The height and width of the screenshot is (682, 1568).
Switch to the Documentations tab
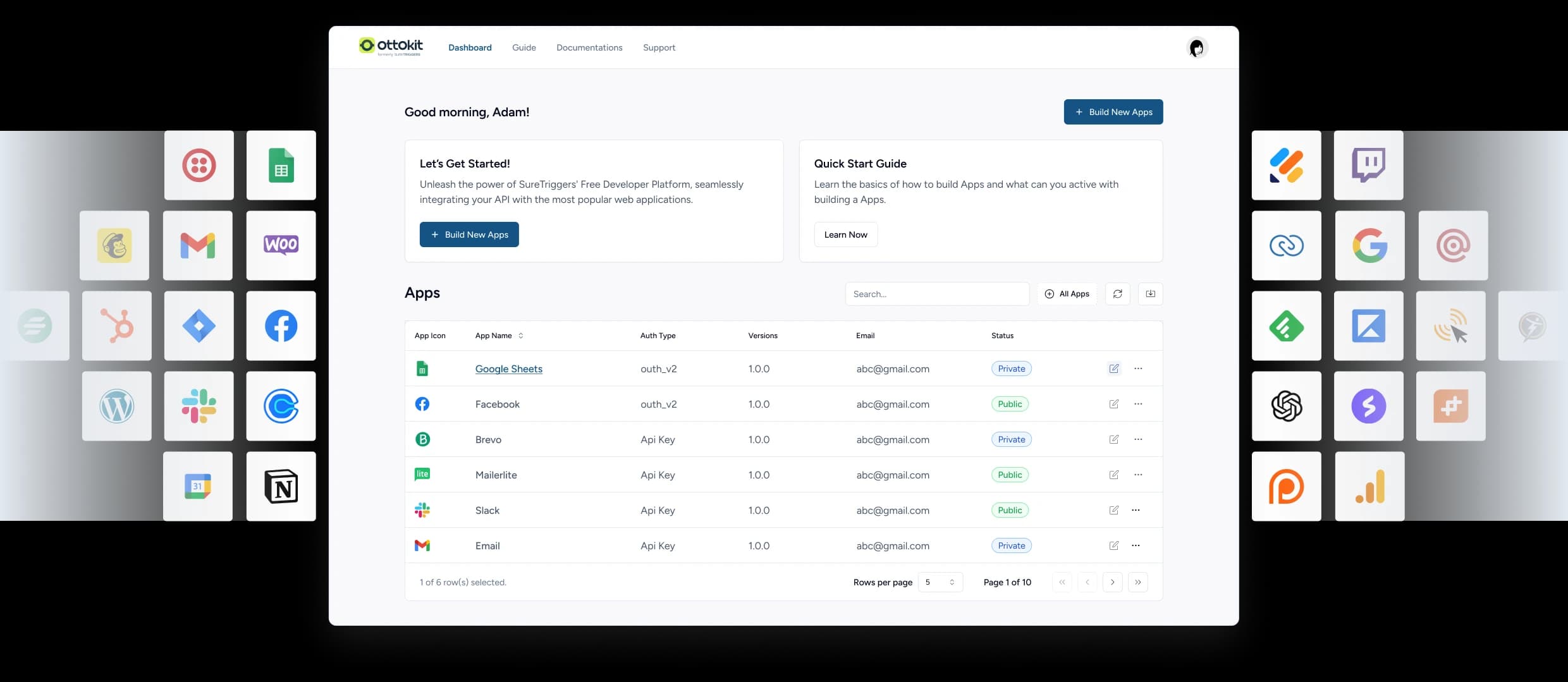(x=589, y=47)
